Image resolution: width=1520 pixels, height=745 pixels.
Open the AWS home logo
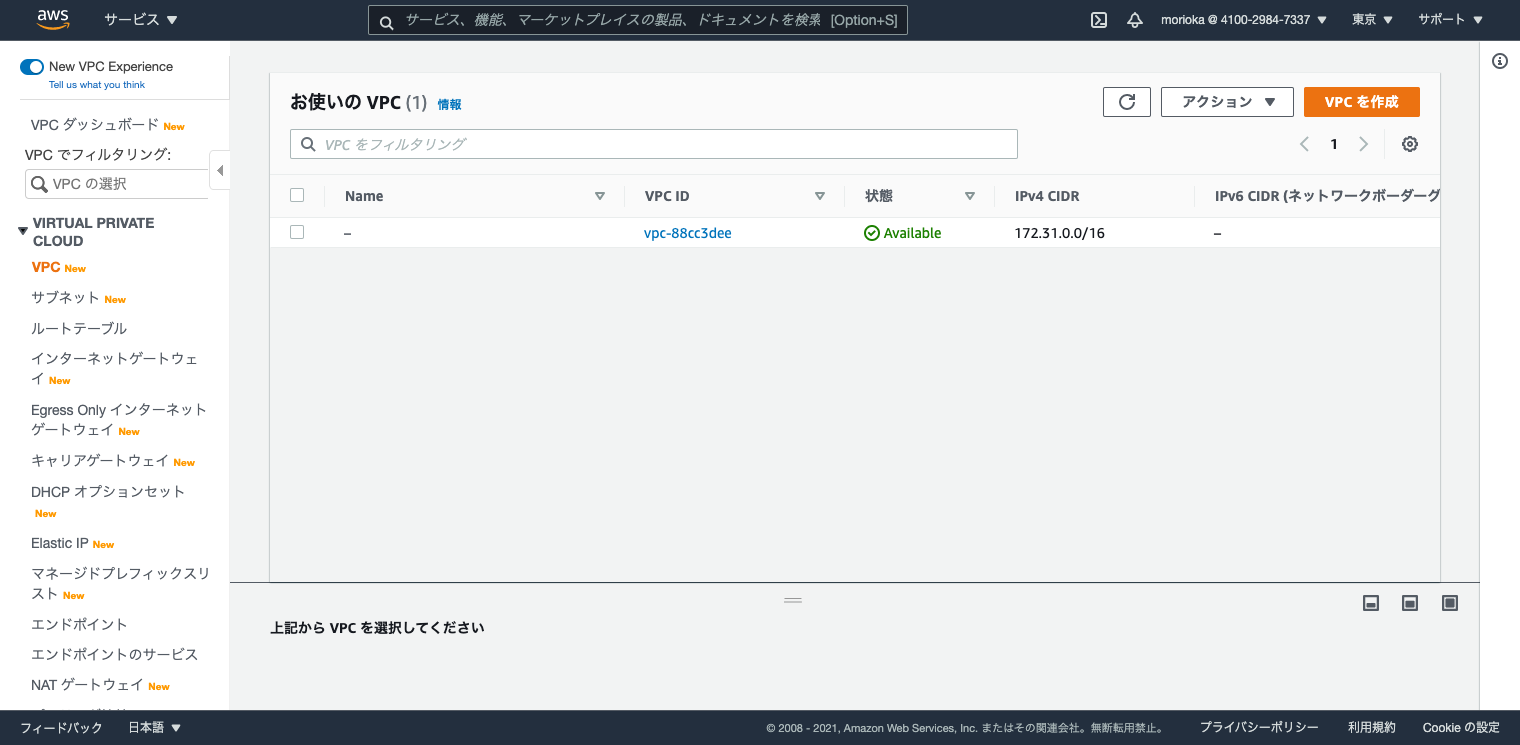pyautogui.click(x=52, y=19)
